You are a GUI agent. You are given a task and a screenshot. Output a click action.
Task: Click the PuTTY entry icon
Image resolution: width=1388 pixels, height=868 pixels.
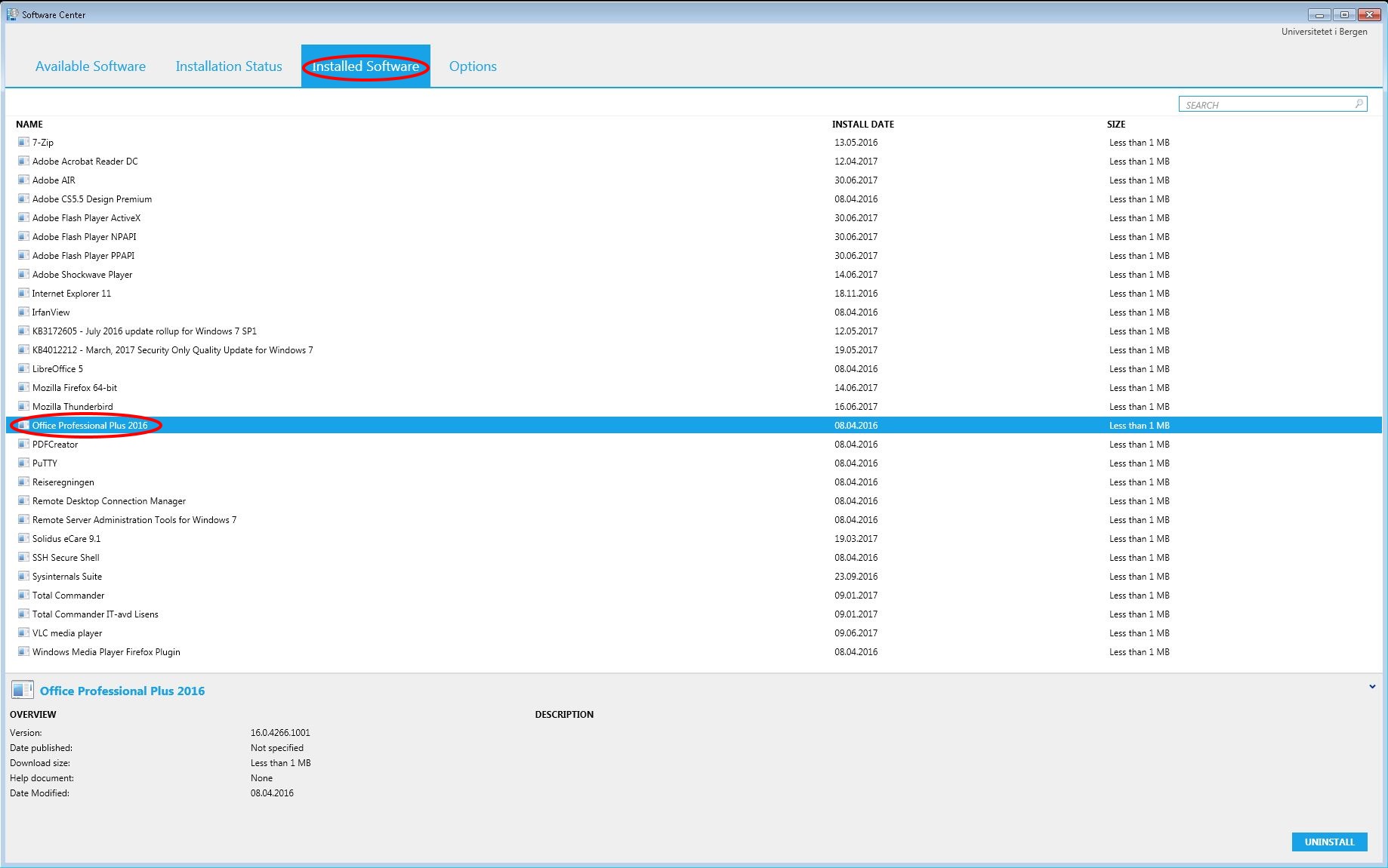tap(23, 463)
